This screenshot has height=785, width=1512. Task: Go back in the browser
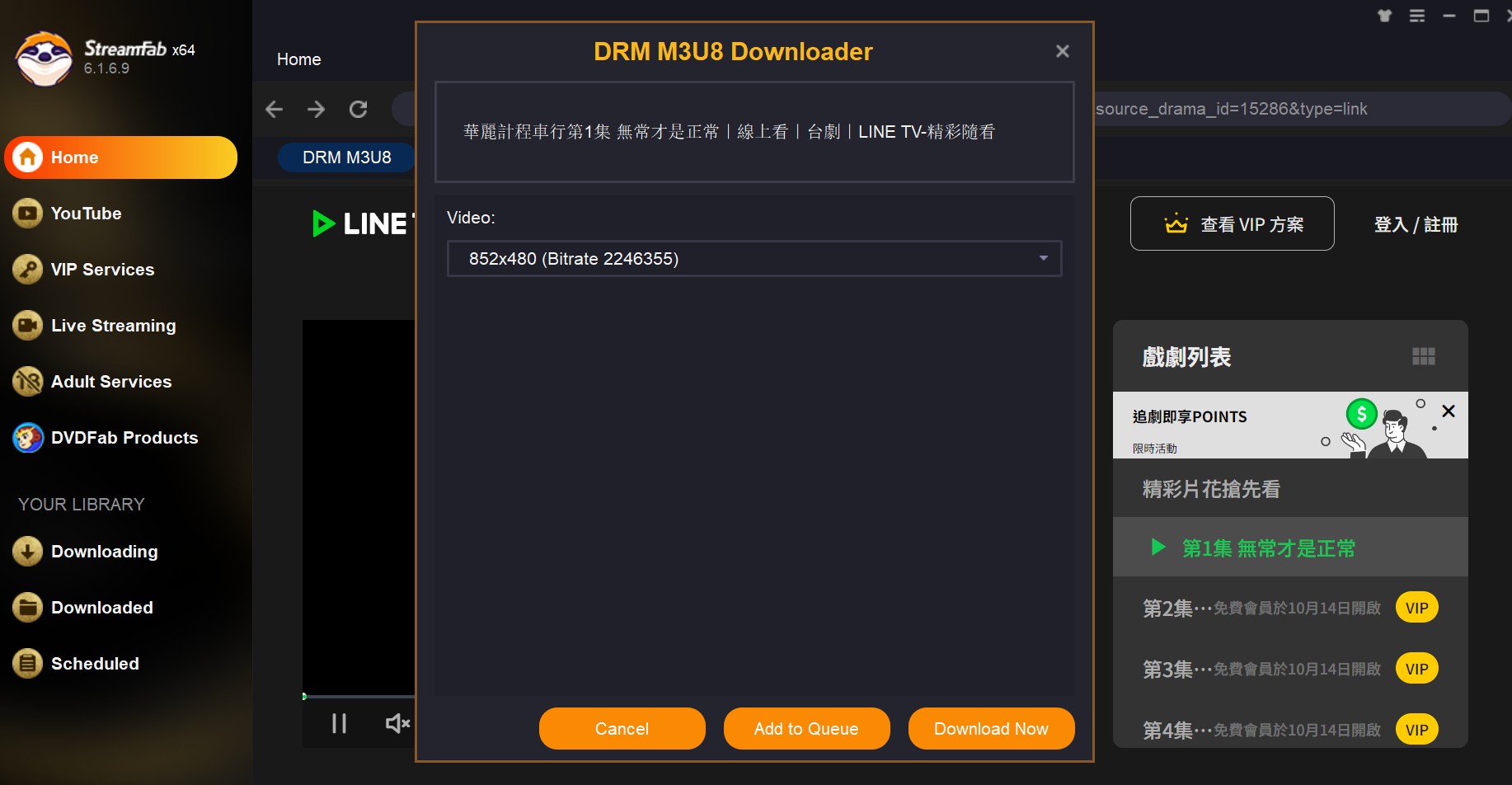pyautogui.click(x=275, y=109)
